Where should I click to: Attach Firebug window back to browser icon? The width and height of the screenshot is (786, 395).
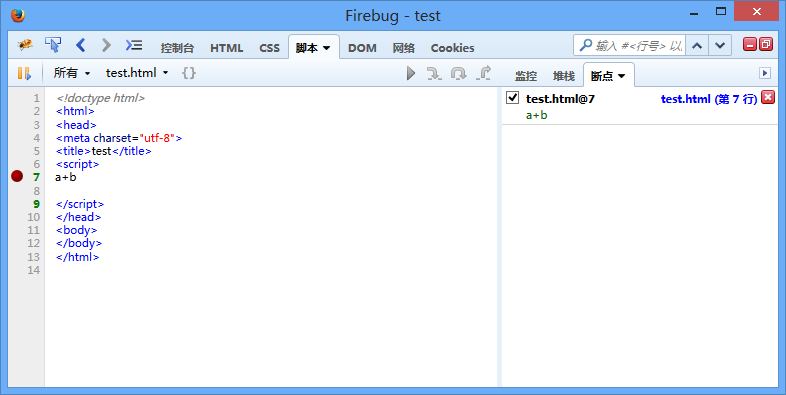pos(765,45)
